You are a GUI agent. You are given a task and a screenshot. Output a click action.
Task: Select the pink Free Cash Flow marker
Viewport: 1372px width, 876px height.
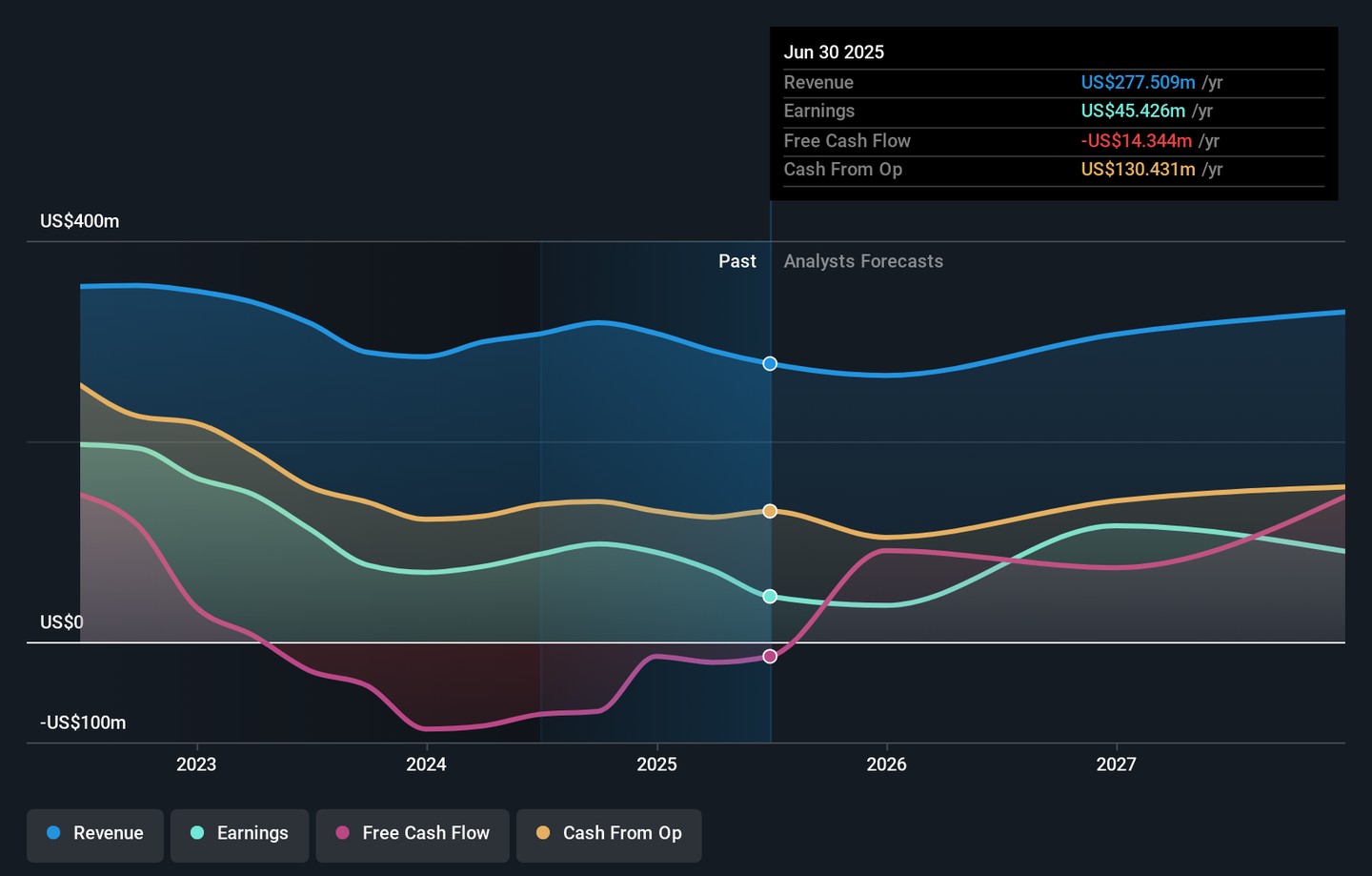tap(770, 657)
